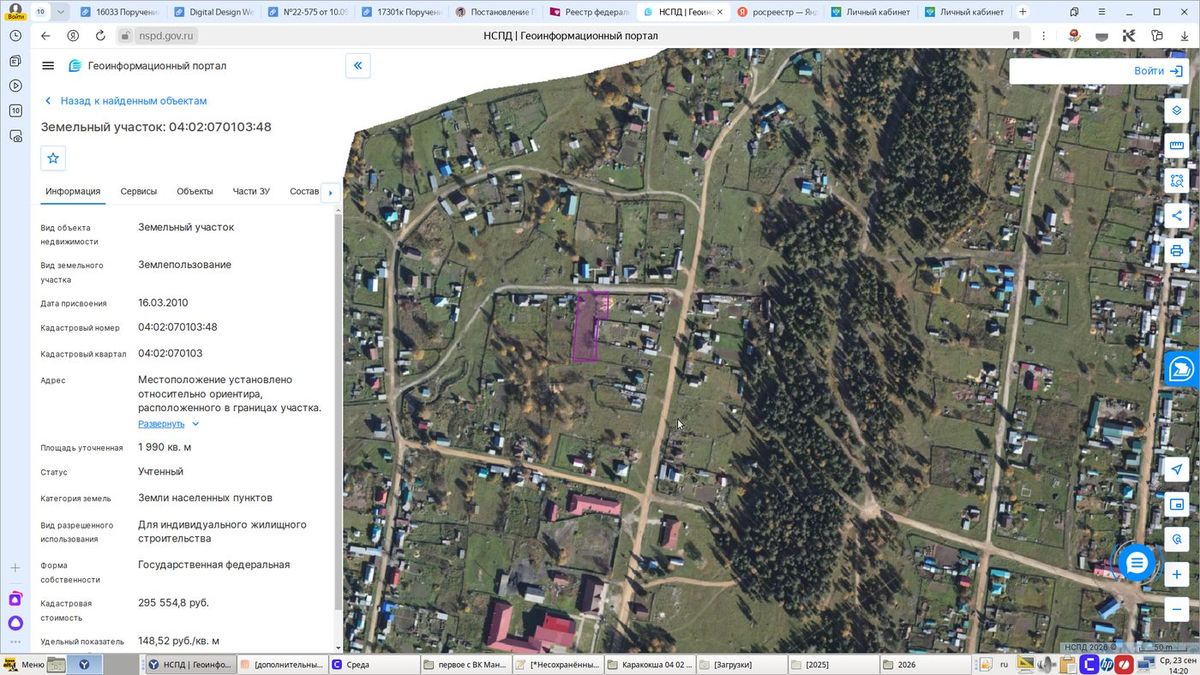Collapse the left information panel
The height and width of the screenshot is (675, 1200).
tap(357, 66)
